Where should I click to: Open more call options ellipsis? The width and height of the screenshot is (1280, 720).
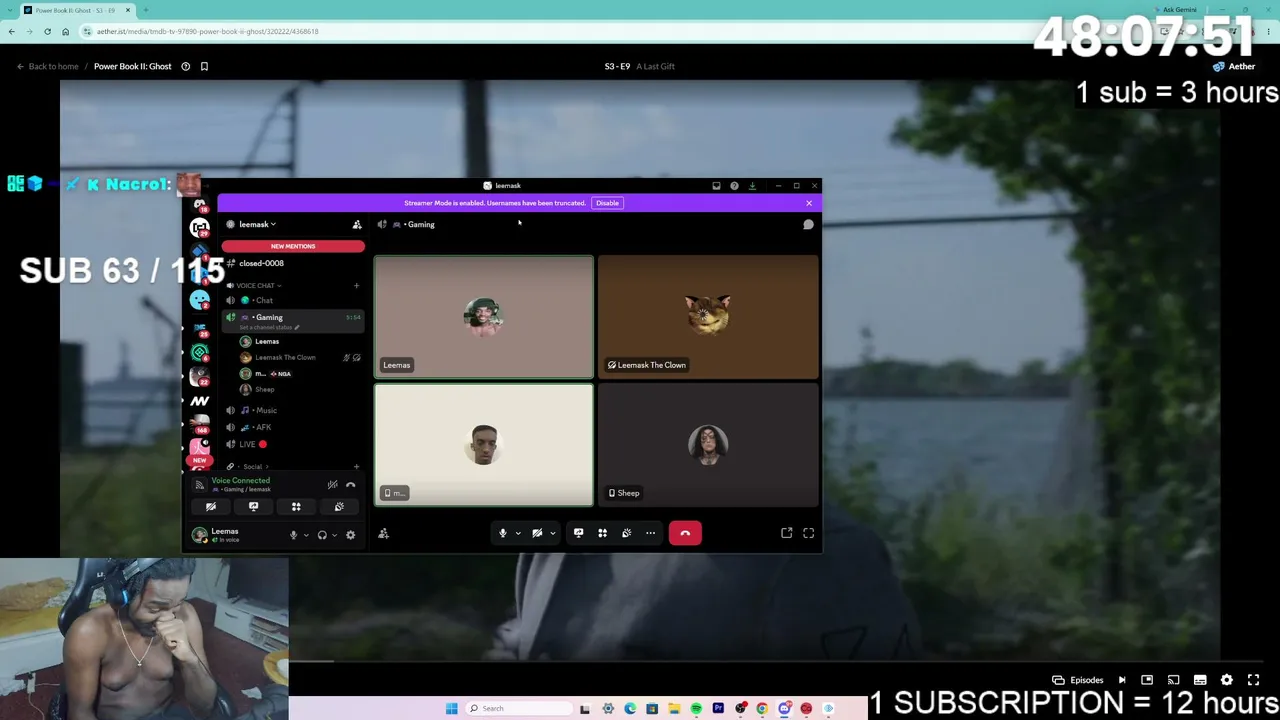coord(650,533)
